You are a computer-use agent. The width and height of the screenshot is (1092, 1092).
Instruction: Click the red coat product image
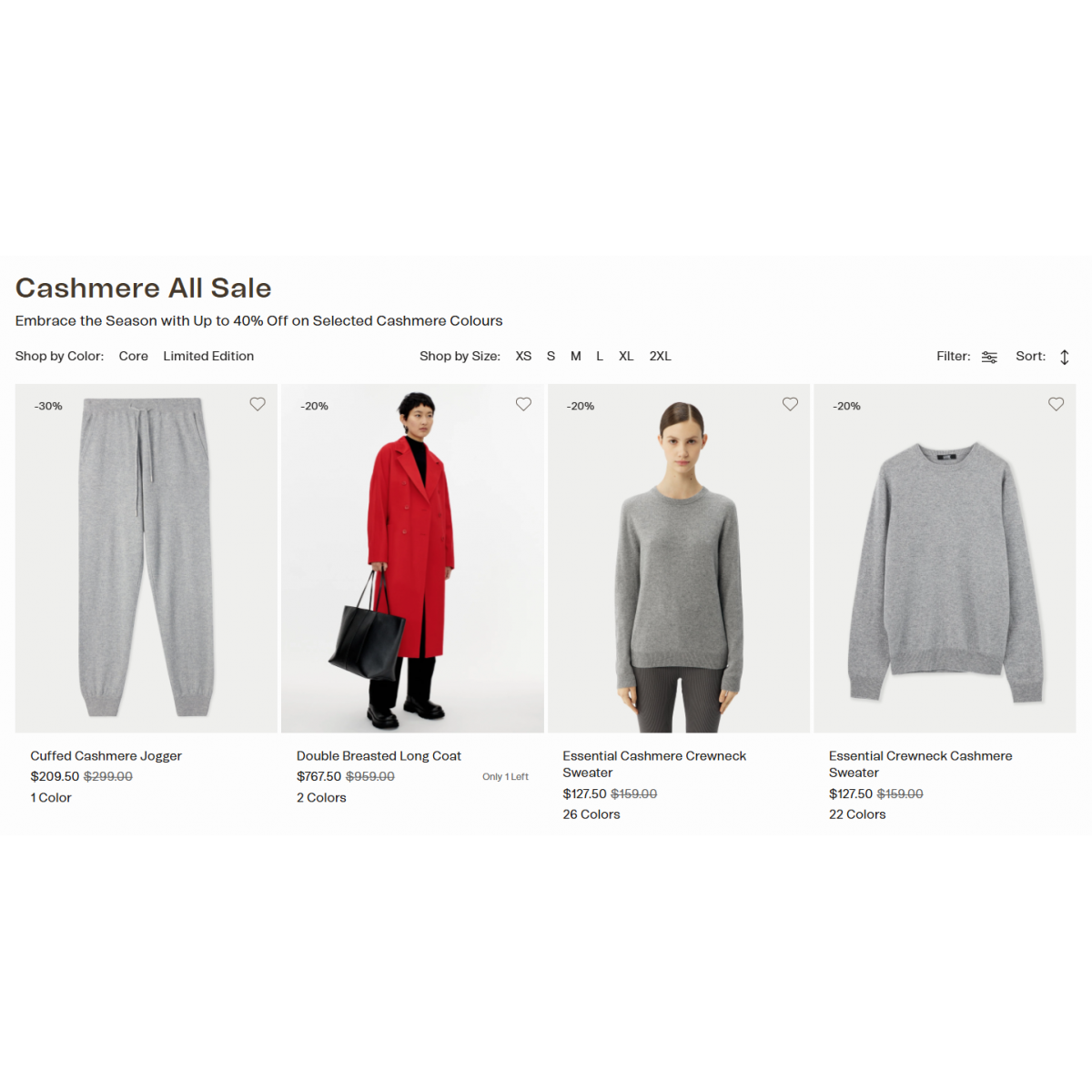click(x=412, y=558)
